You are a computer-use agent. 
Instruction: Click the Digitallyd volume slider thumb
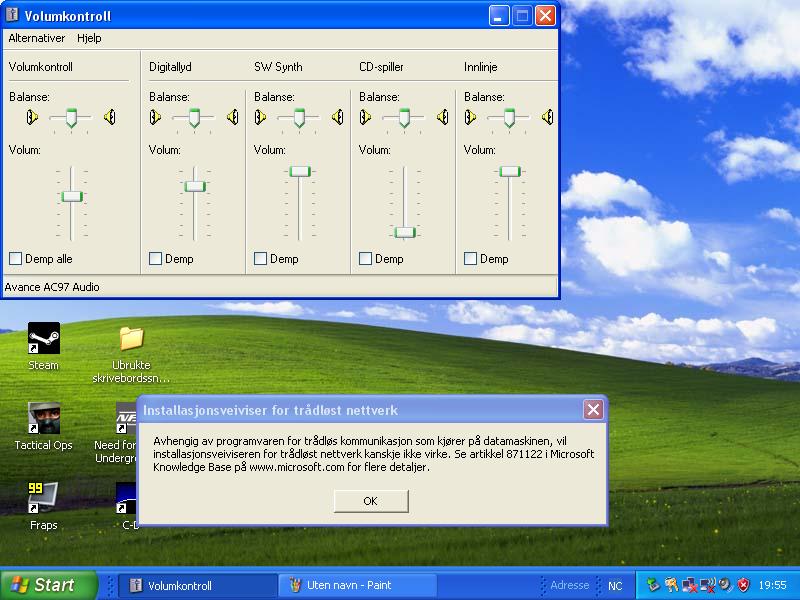pyautogui.click(x=195, y=186)
